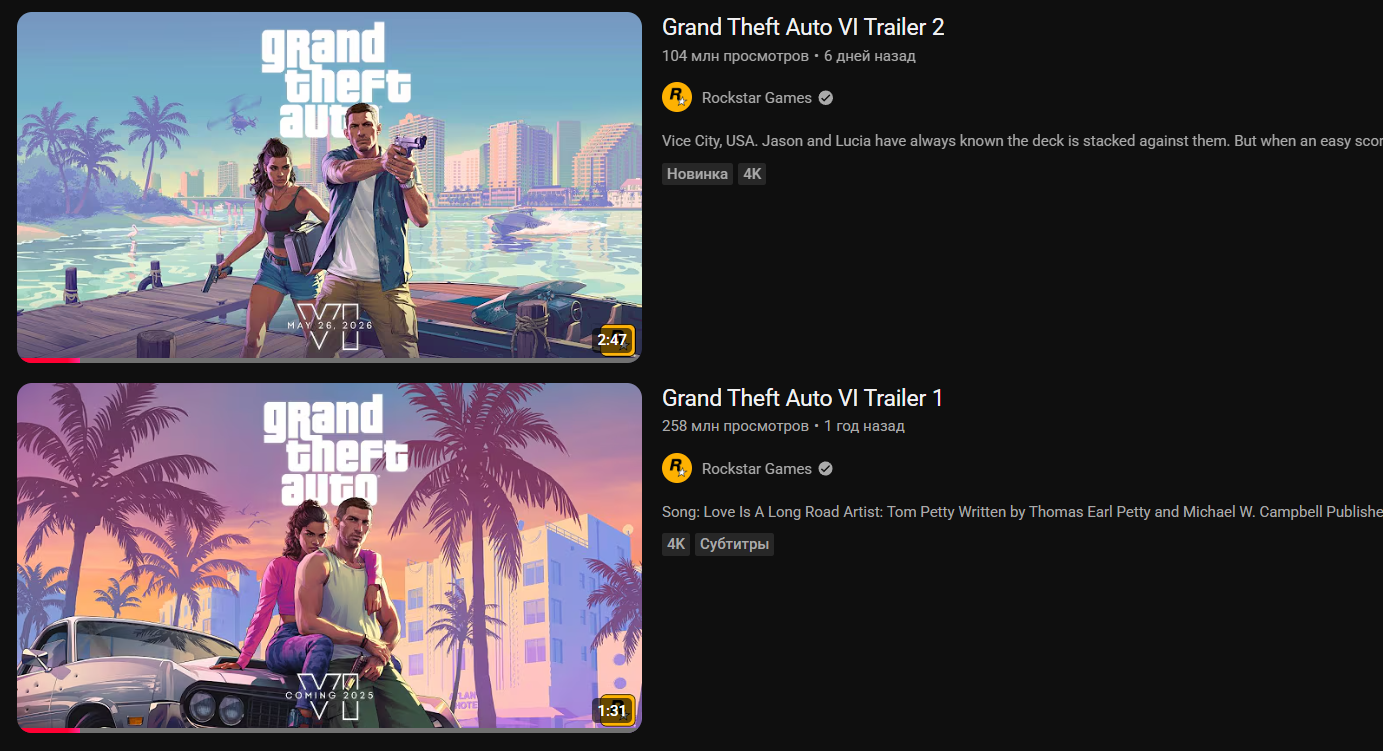
Task: Click the Vice City, USA description text
Action: [x=1022, y=141]
